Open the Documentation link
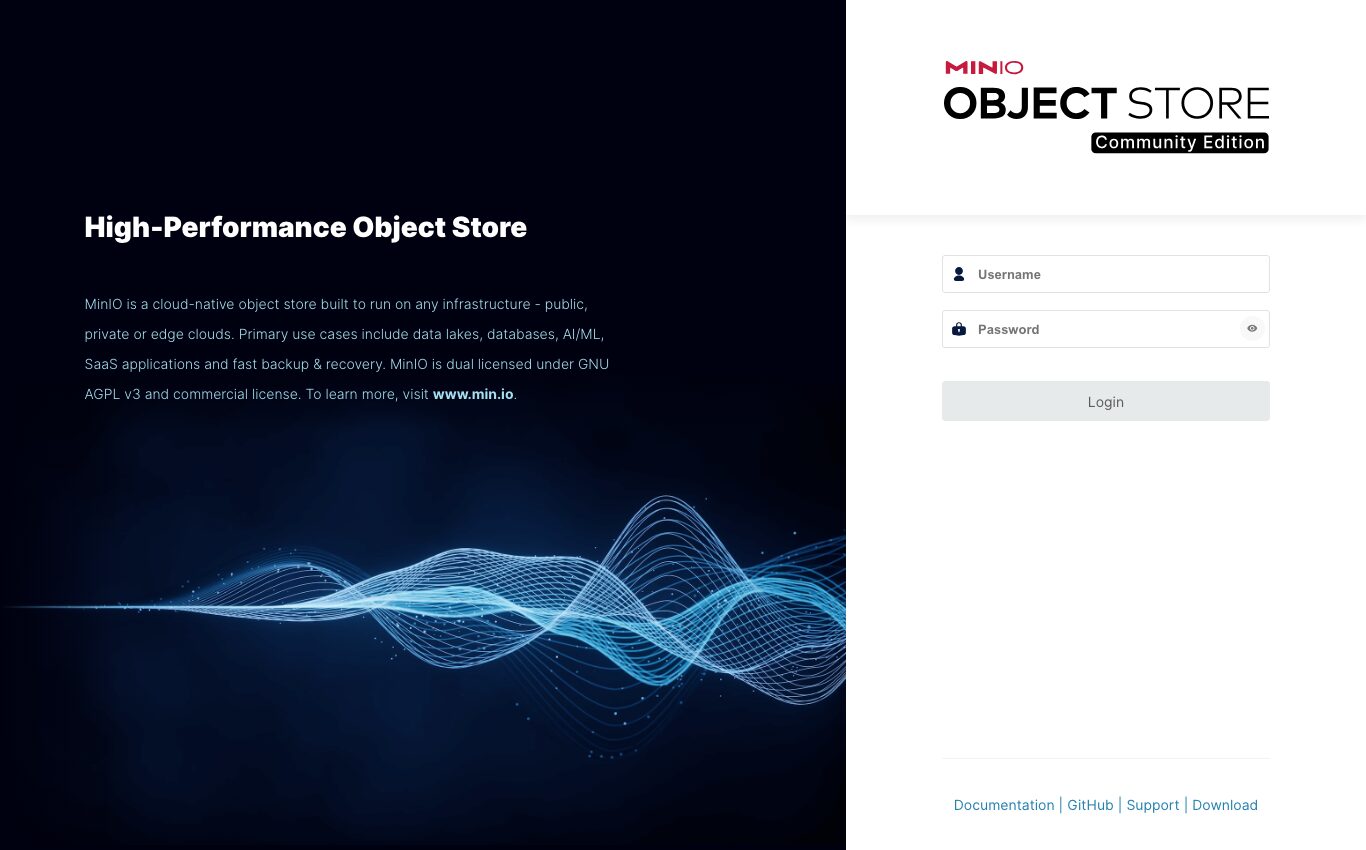Viewport: 1366px width, 850px height. pyautogui.click(x=1004, y=805)
